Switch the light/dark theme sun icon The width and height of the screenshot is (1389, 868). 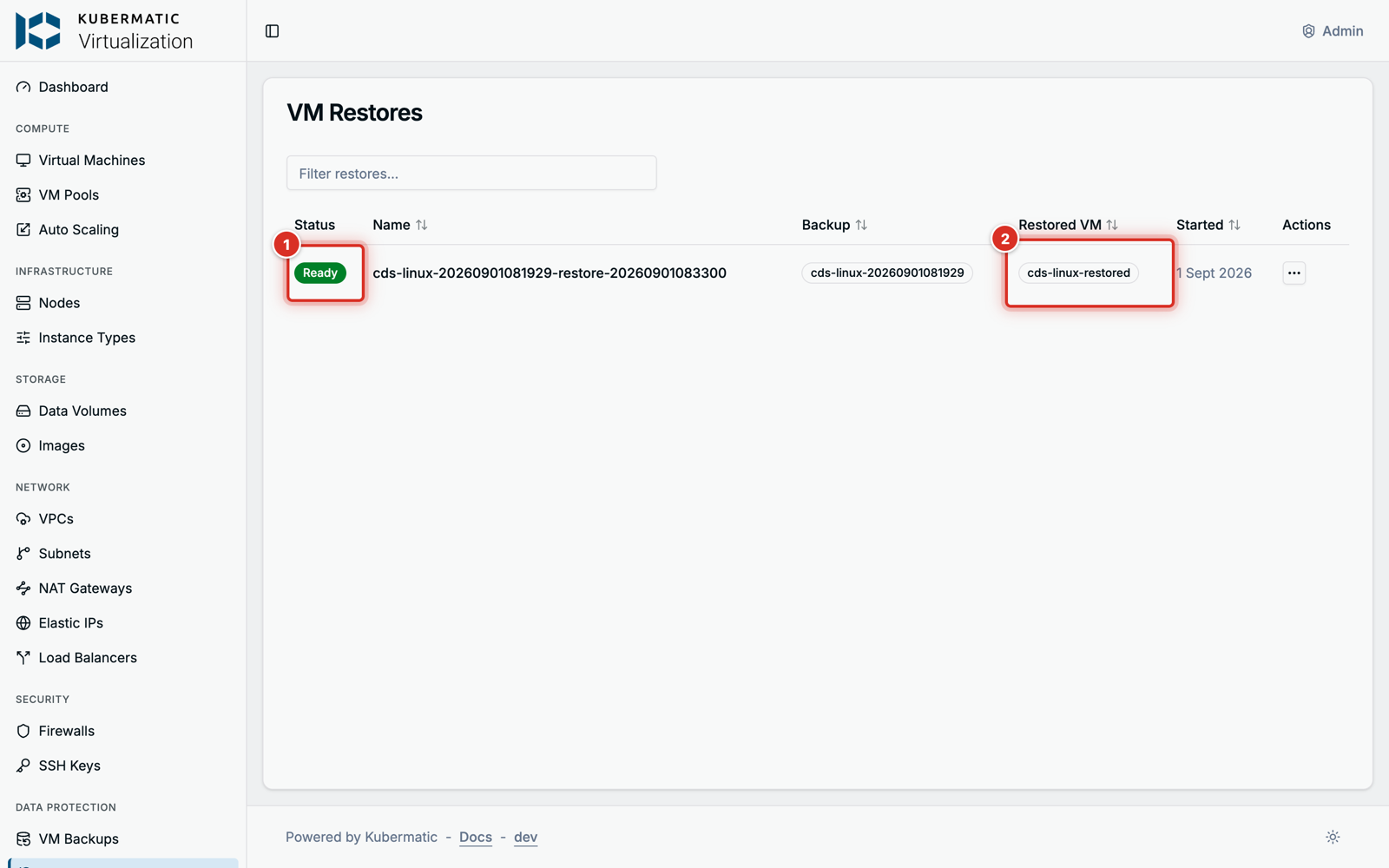point(1333,837)
